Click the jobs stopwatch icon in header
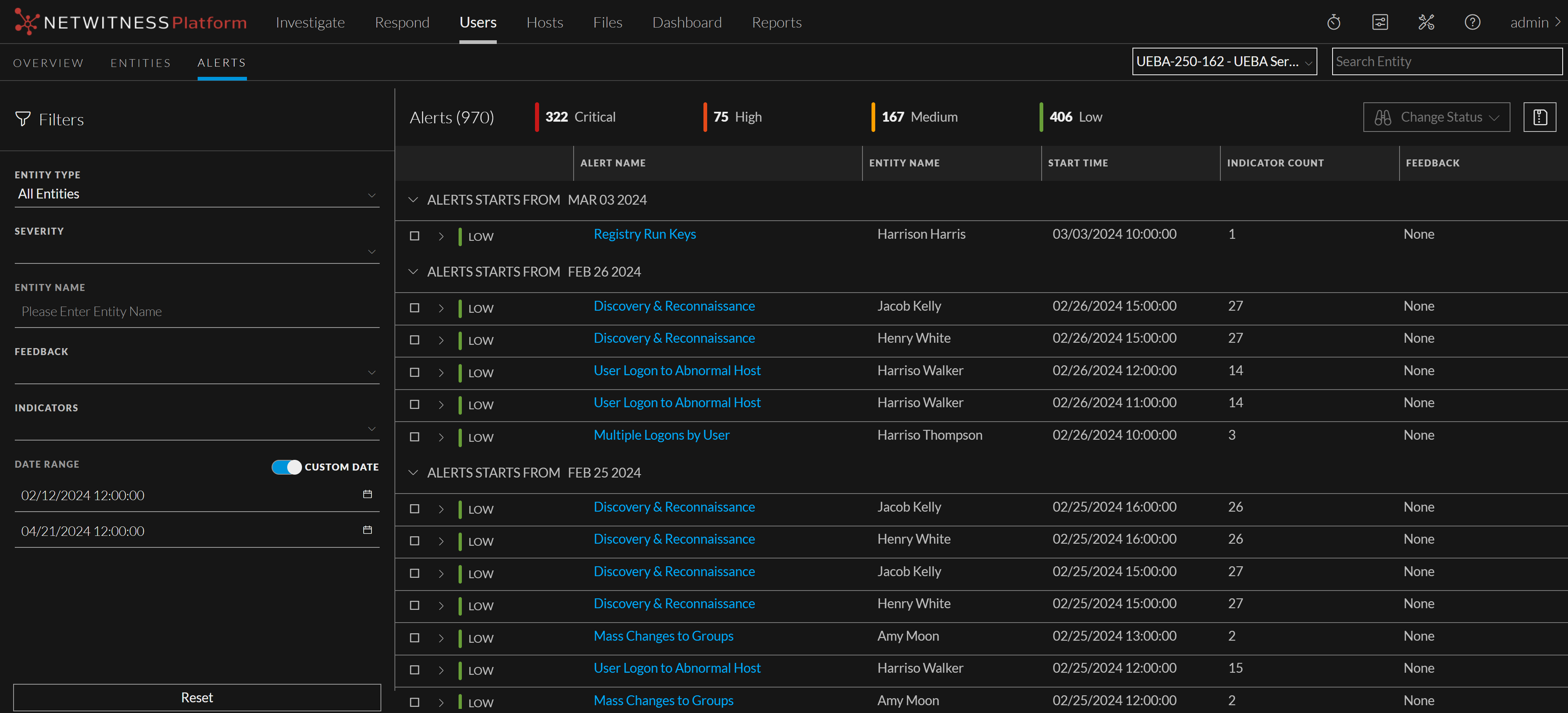The width and height of the screenshot is (1568, 713). (1333, 23)
